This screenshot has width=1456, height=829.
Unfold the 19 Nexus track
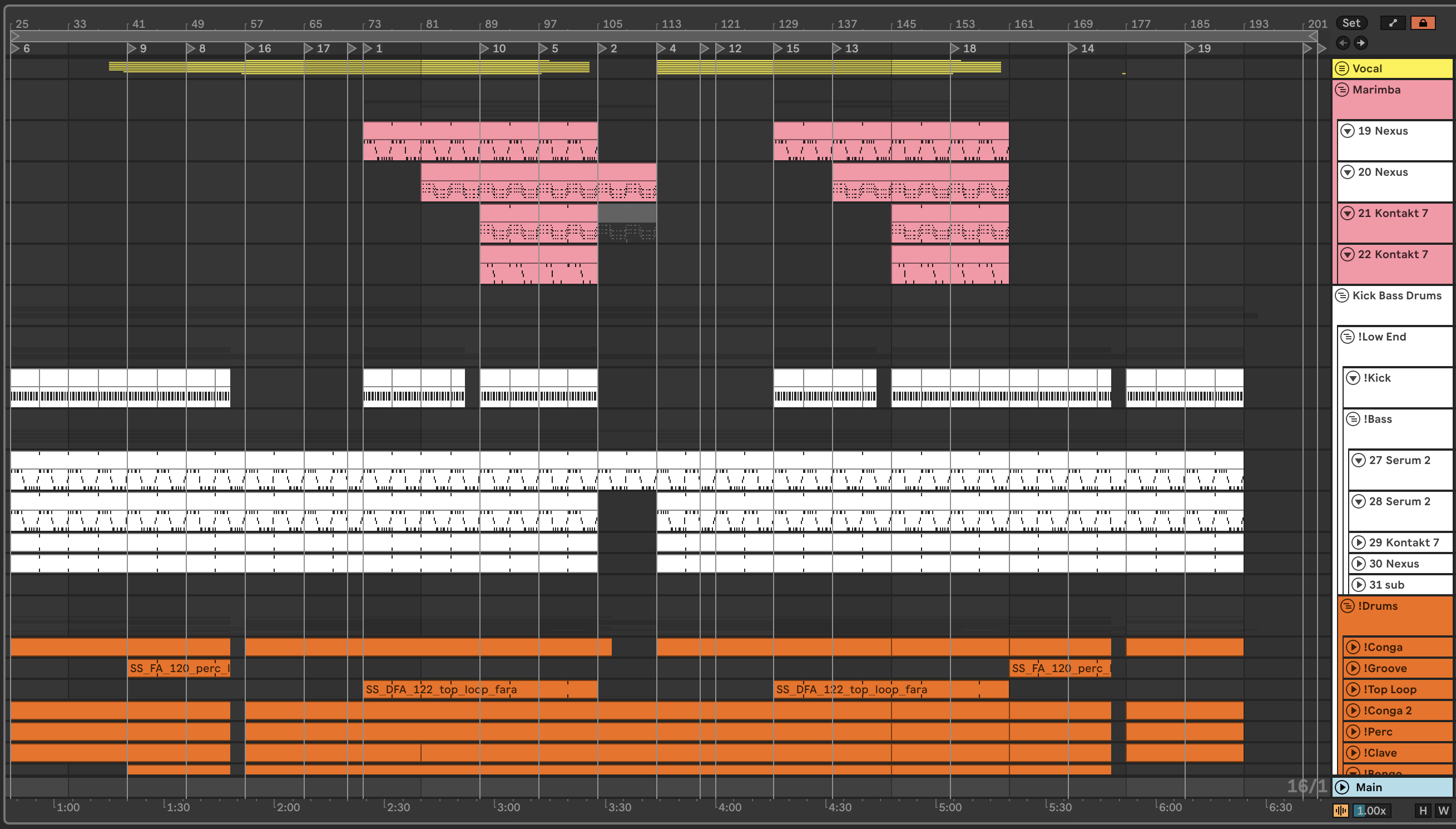1347,131
